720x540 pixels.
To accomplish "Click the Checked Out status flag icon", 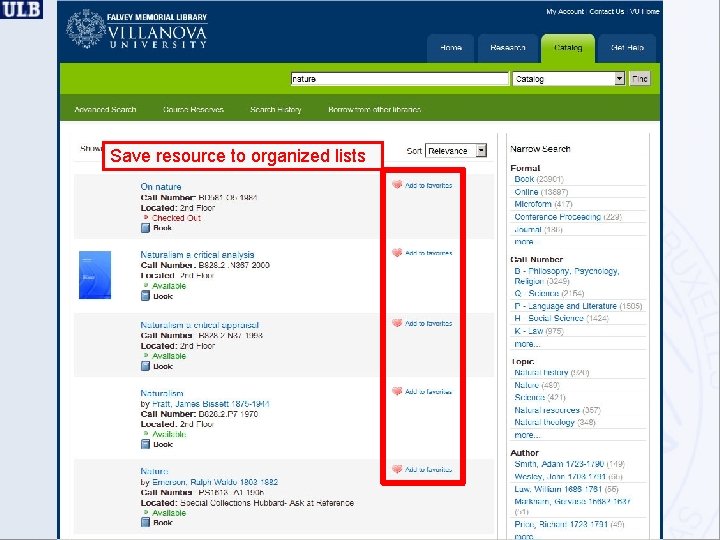I will pos(146,218).
